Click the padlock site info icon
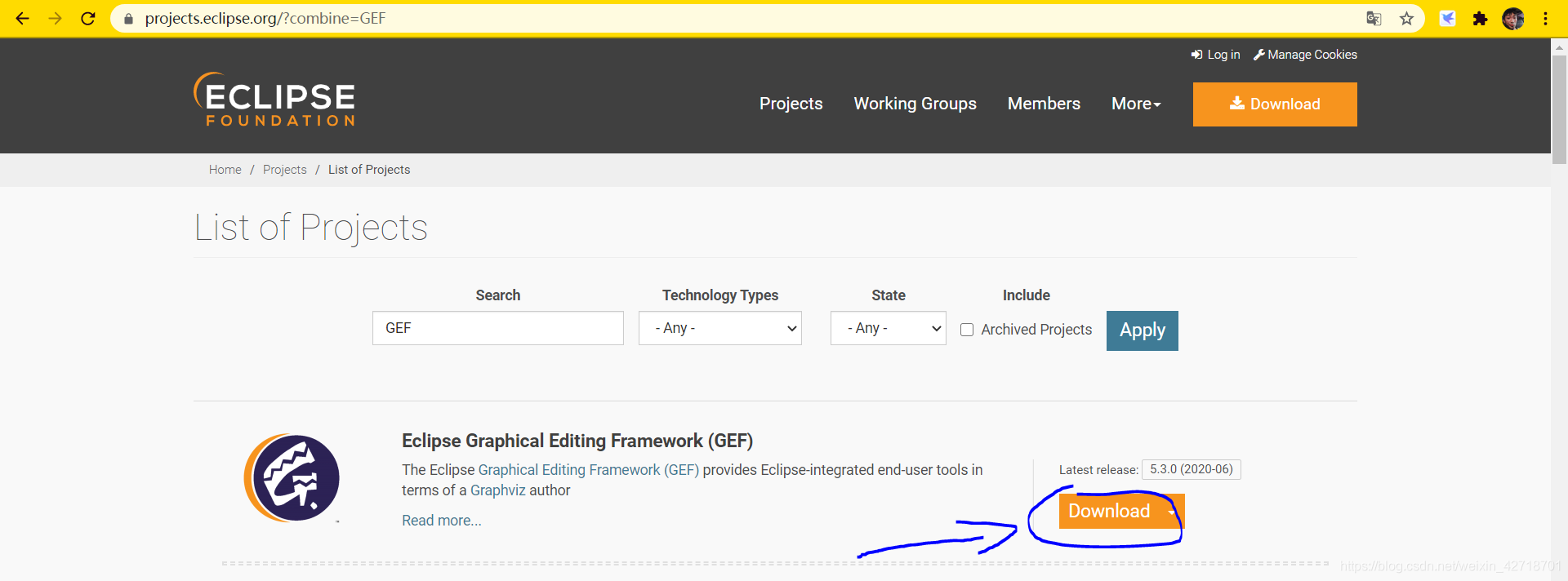This screenshot has height=581, width=1568. (128, 18)
